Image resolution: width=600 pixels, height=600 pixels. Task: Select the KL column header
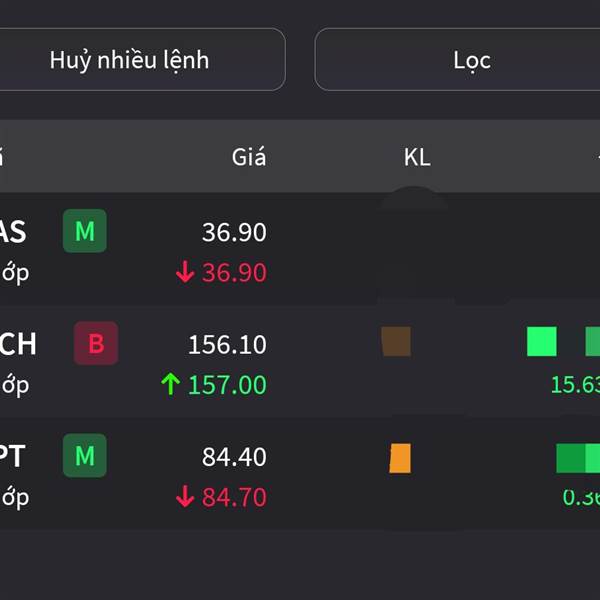tap(417, 157)
